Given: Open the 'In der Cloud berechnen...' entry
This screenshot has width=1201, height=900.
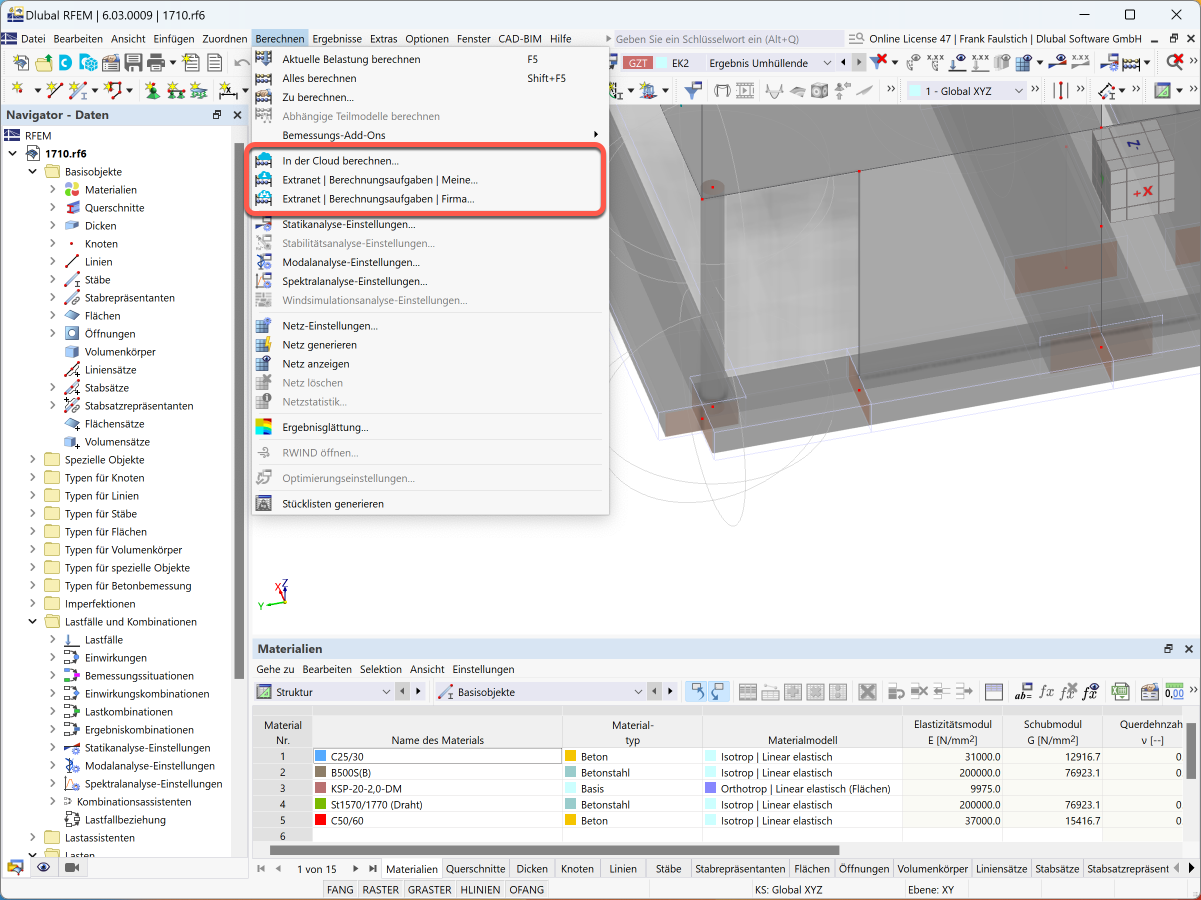Looking at the screenshot, I should [x=340, y=160].
